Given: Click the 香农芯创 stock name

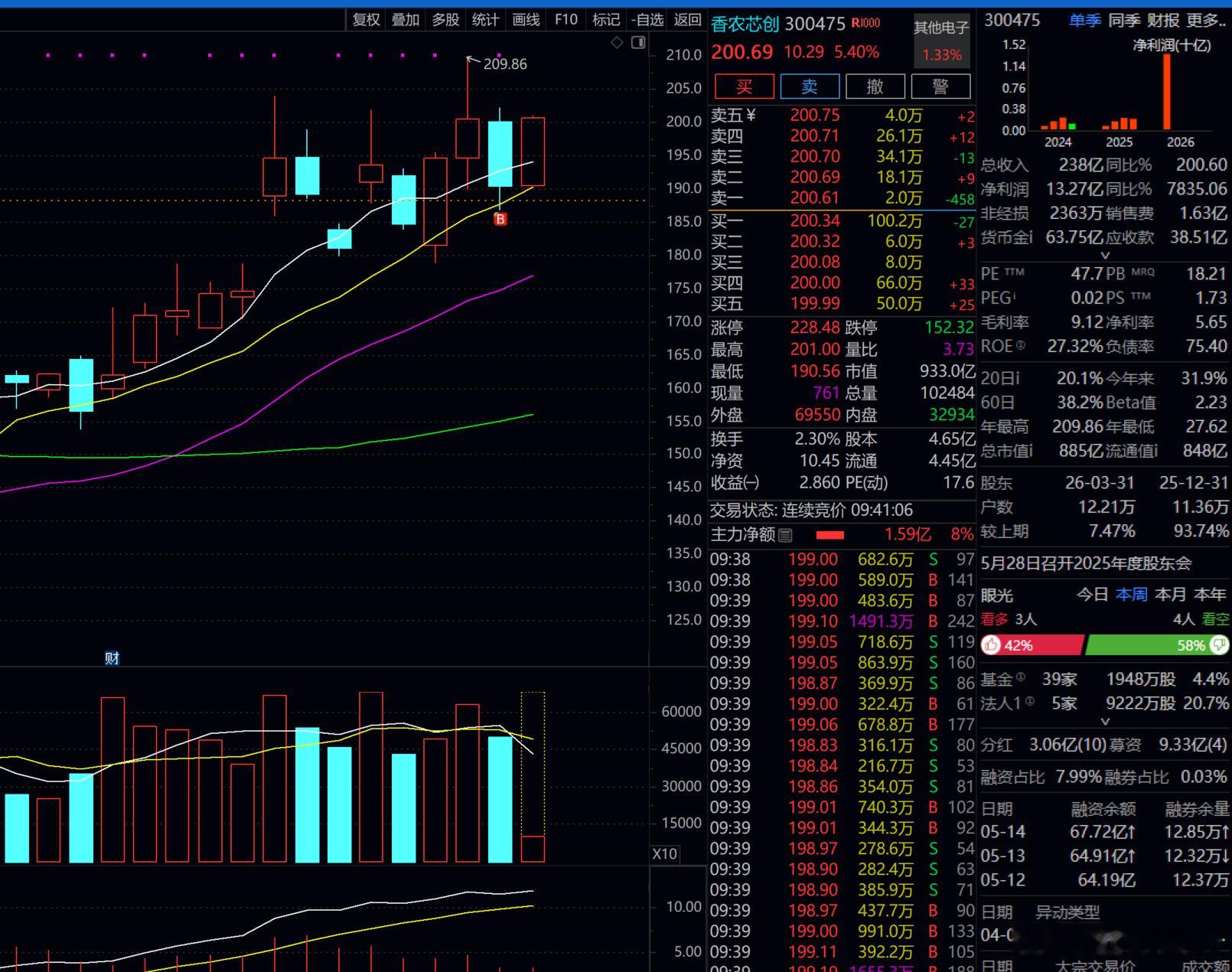Looking at the screenshot, I should click(745, 24).
